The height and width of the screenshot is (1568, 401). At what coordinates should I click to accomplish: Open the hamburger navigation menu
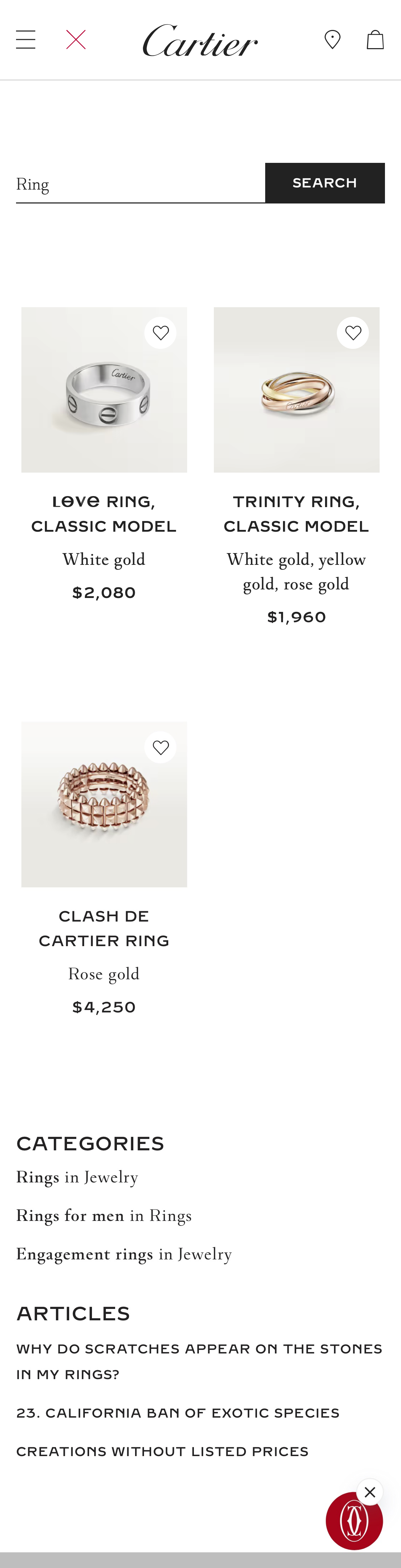point(26,40)
